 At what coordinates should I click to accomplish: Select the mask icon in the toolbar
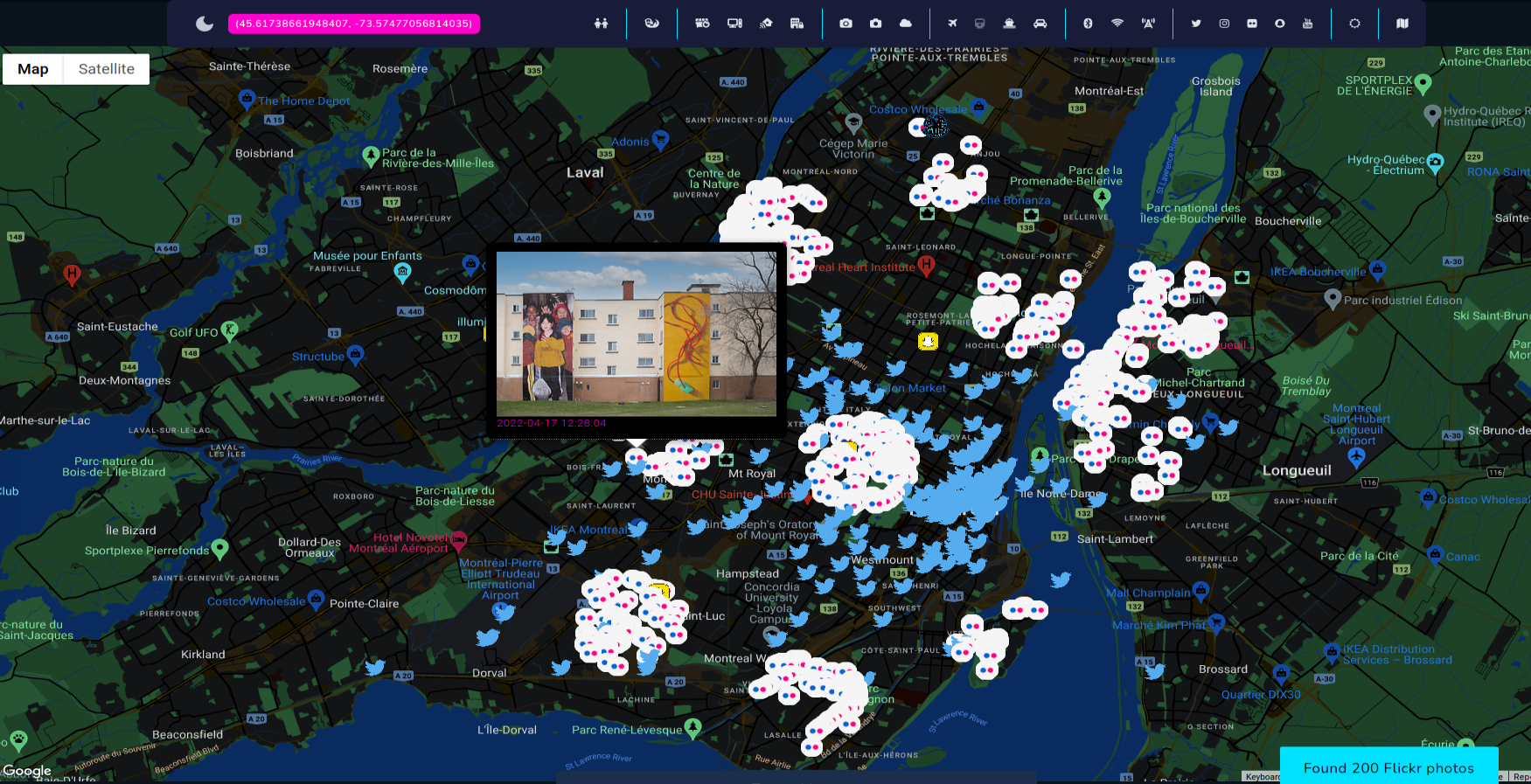[651, 24]
